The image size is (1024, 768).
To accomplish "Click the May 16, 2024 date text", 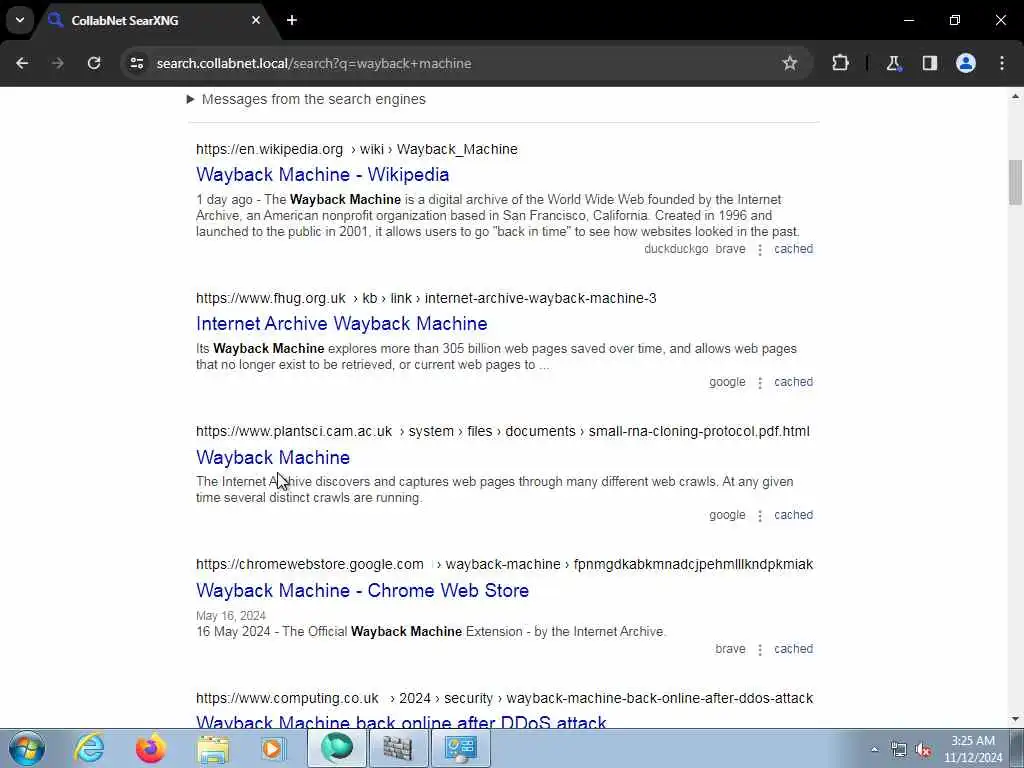I will pos(231,616).
